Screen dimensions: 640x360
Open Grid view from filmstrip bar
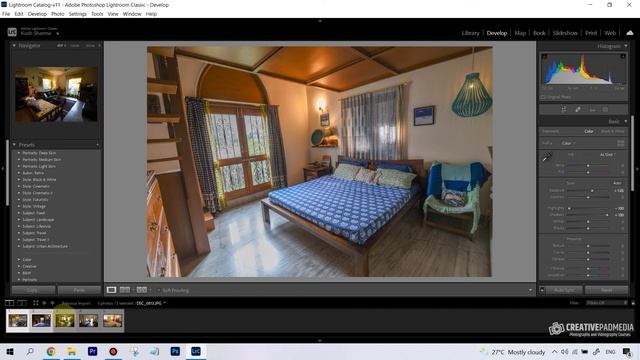[x=36, y=303]
